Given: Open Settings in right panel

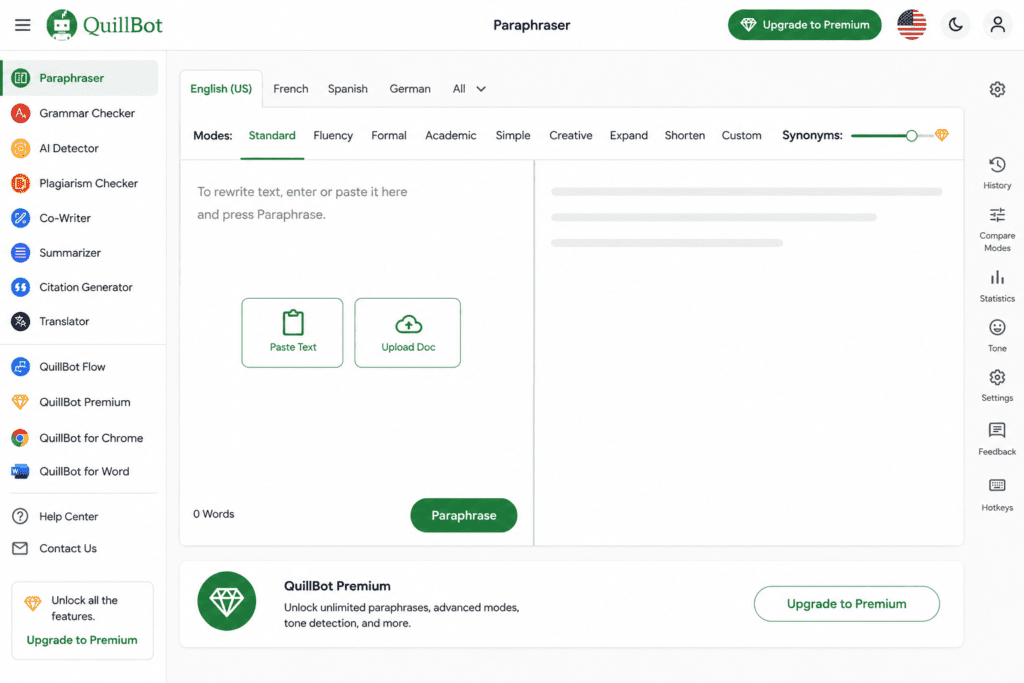Looking at the screenshot, I should tap(997, 385).
